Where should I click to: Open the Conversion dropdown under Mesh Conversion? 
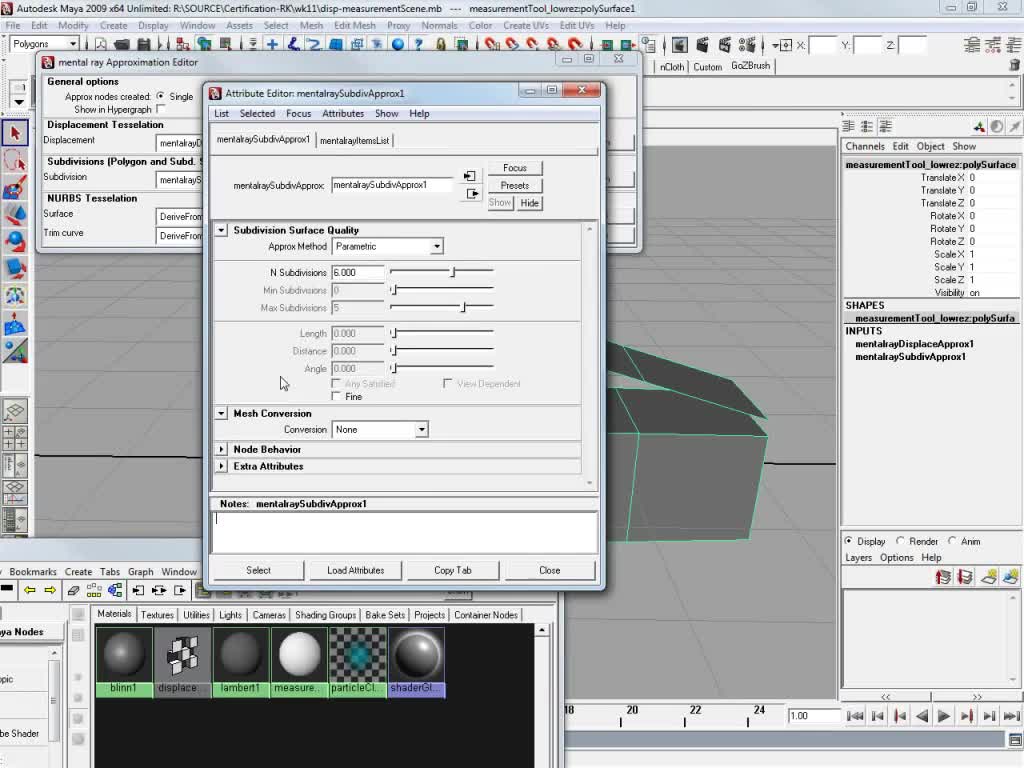pyautogui.click(x=380, y=429)
